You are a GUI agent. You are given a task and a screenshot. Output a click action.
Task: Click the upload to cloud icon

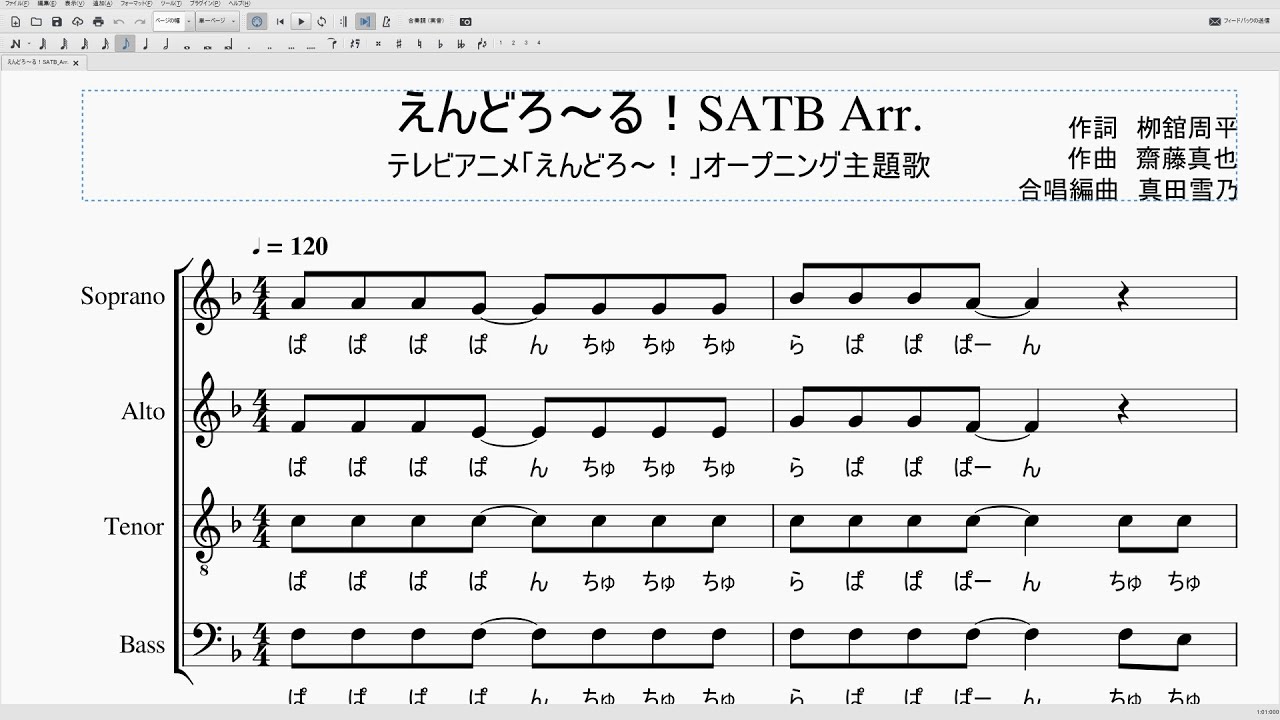77,21
